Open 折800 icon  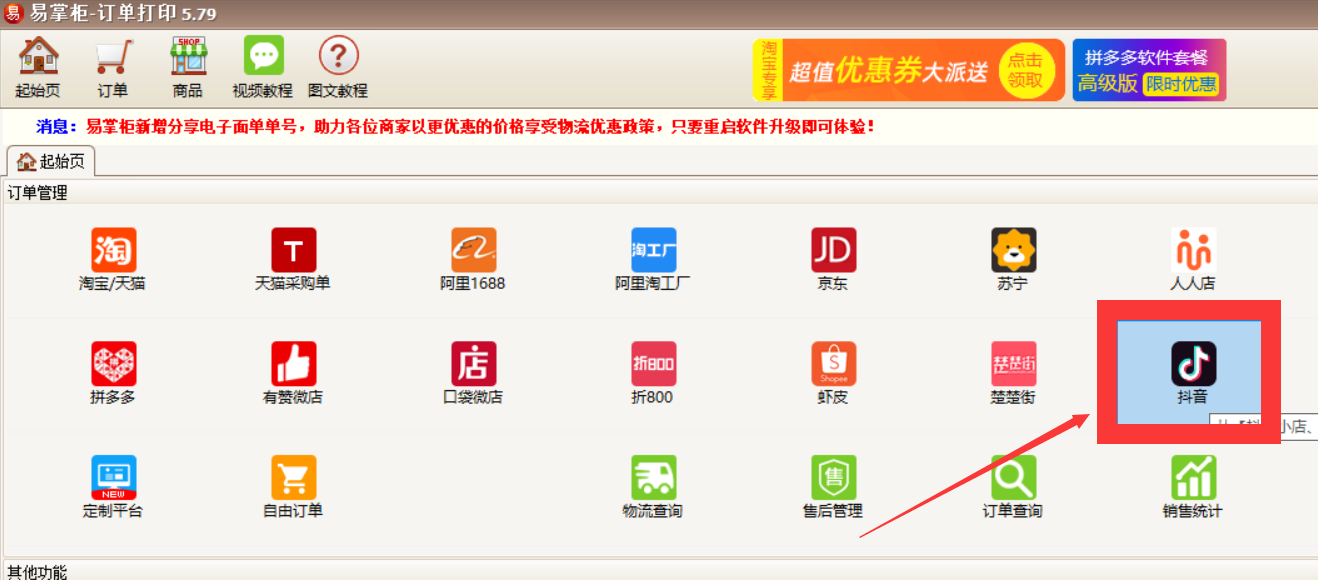[x=653, y=373]
